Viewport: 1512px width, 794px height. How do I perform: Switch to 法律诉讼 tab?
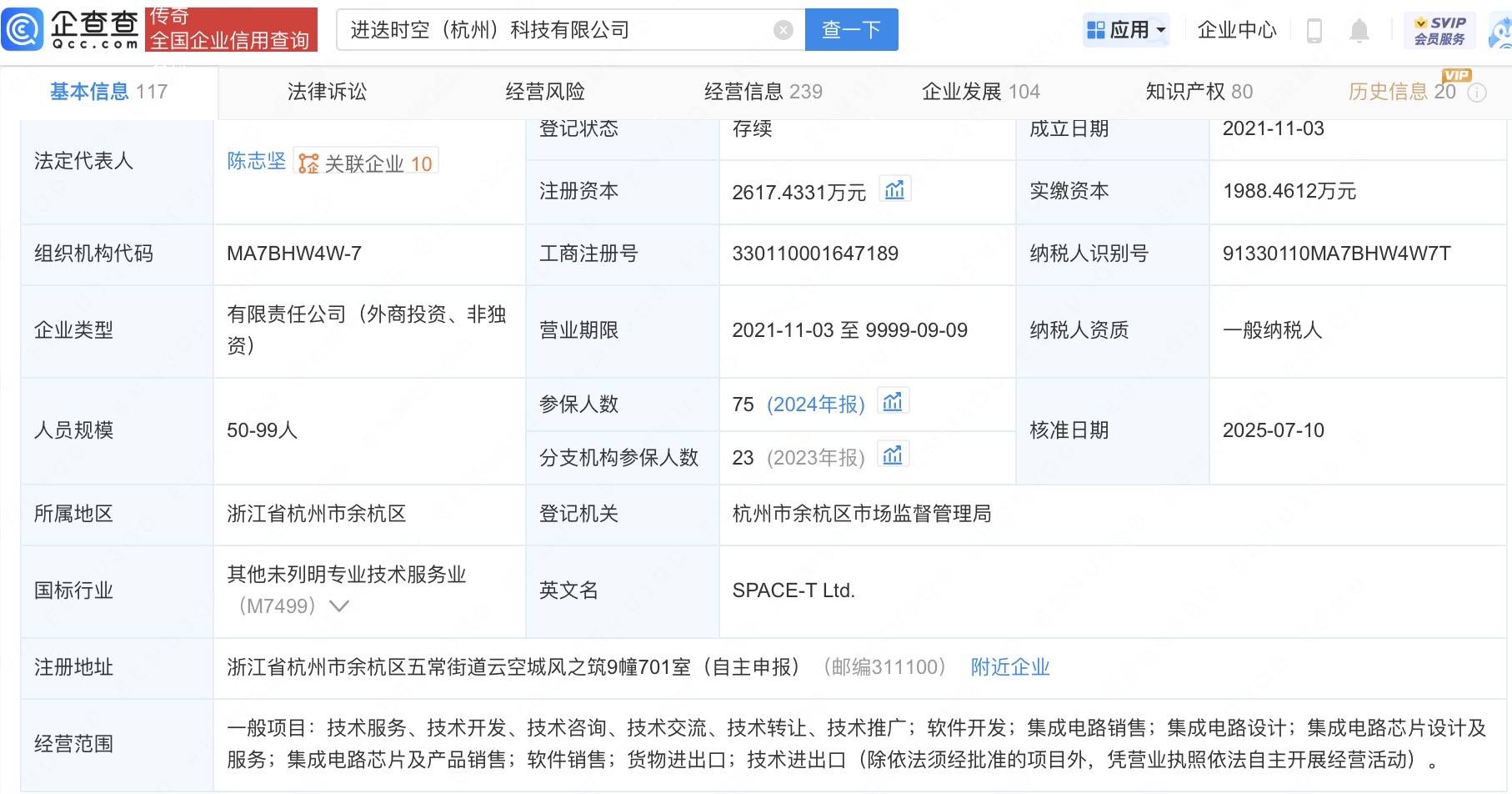[x=327, y=92]
